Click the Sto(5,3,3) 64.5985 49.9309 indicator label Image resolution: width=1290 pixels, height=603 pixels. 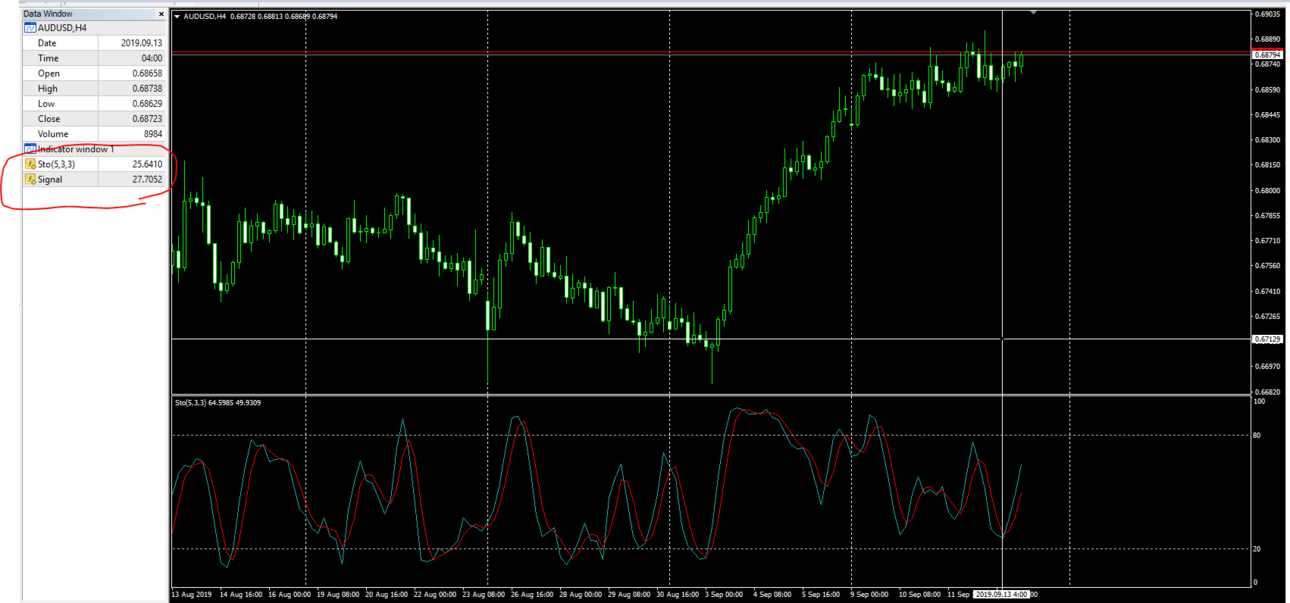click(216, 403)
